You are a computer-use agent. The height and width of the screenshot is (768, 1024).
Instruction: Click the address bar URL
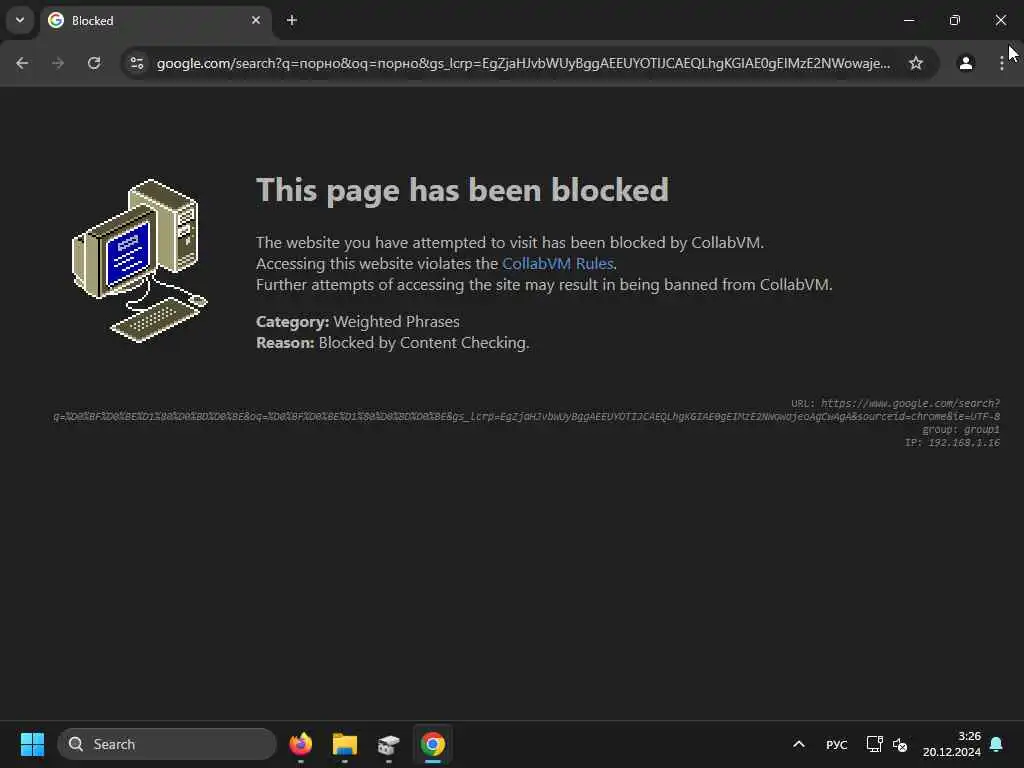523,63
